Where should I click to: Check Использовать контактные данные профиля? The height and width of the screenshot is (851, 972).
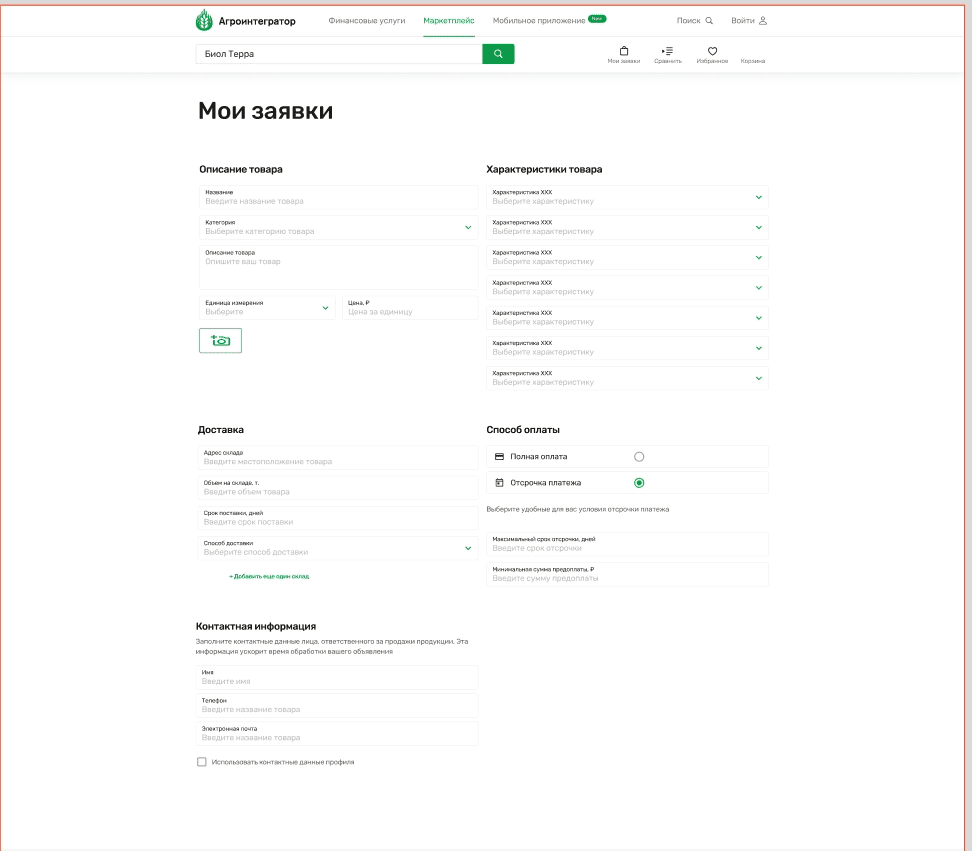[202, 762]
